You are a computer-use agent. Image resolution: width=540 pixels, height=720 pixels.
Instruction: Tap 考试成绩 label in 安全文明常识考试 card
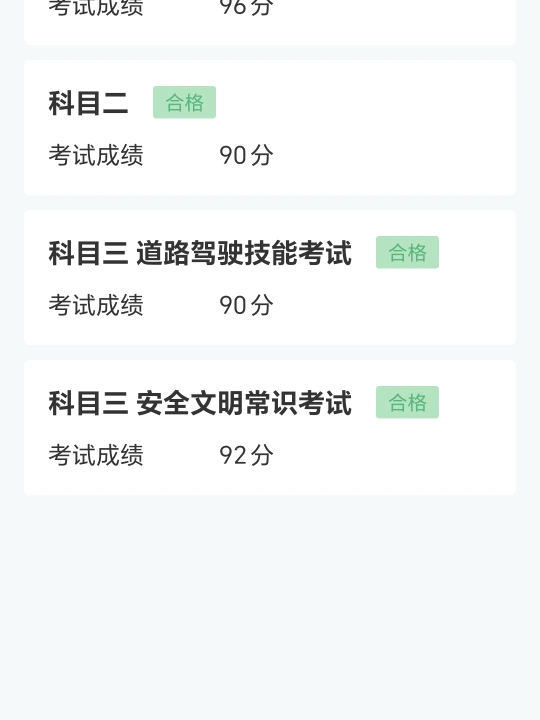pos(96,455)
